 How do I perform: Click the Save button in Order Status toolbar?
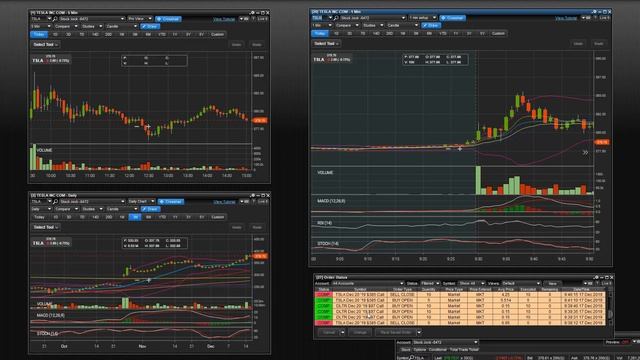pos(552,283)
